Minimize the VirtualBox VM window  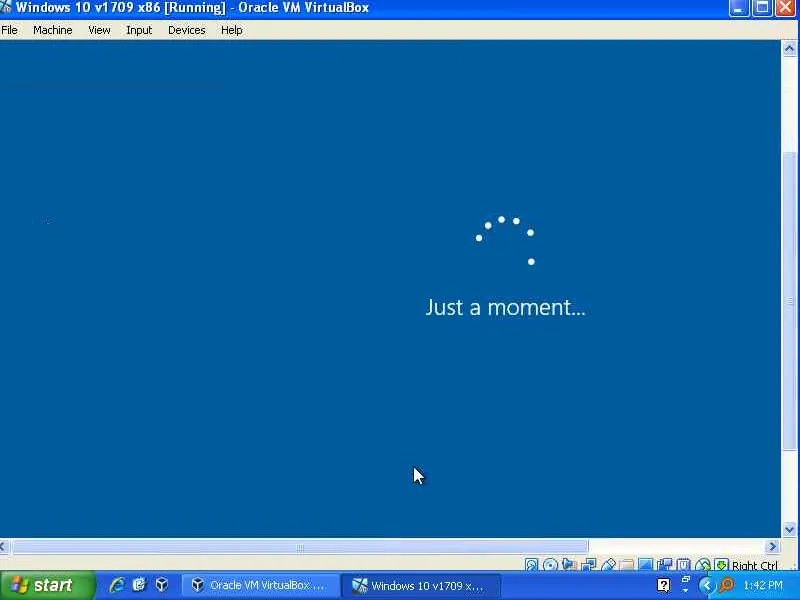click(x=738, y=8)
